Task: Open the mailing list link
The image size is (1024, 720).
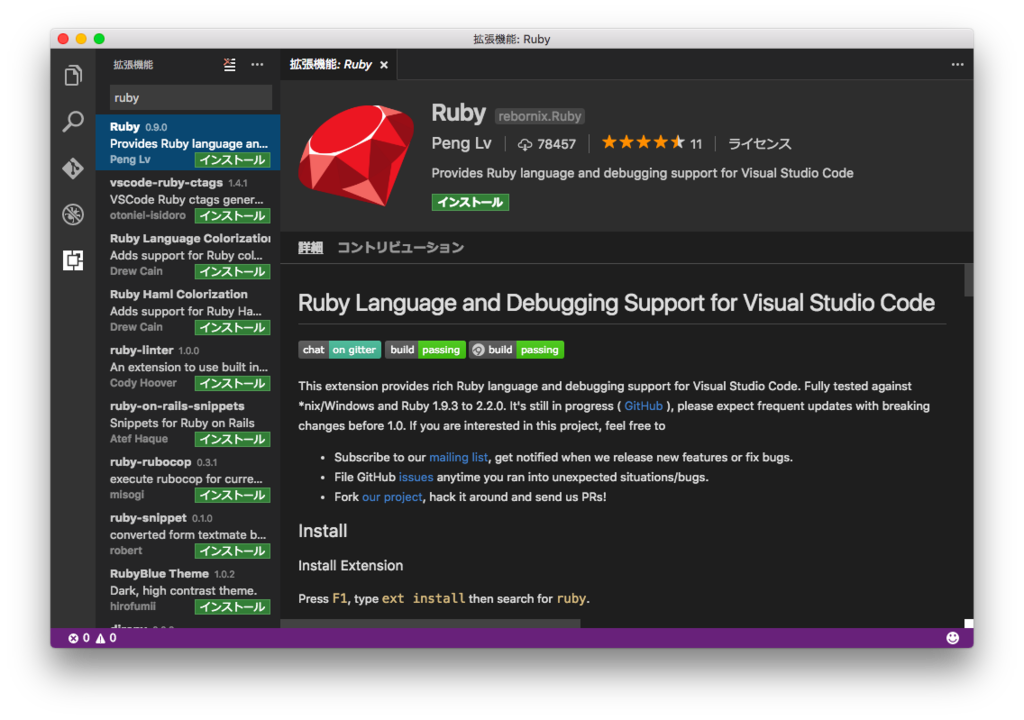Action: coord(458,457)
